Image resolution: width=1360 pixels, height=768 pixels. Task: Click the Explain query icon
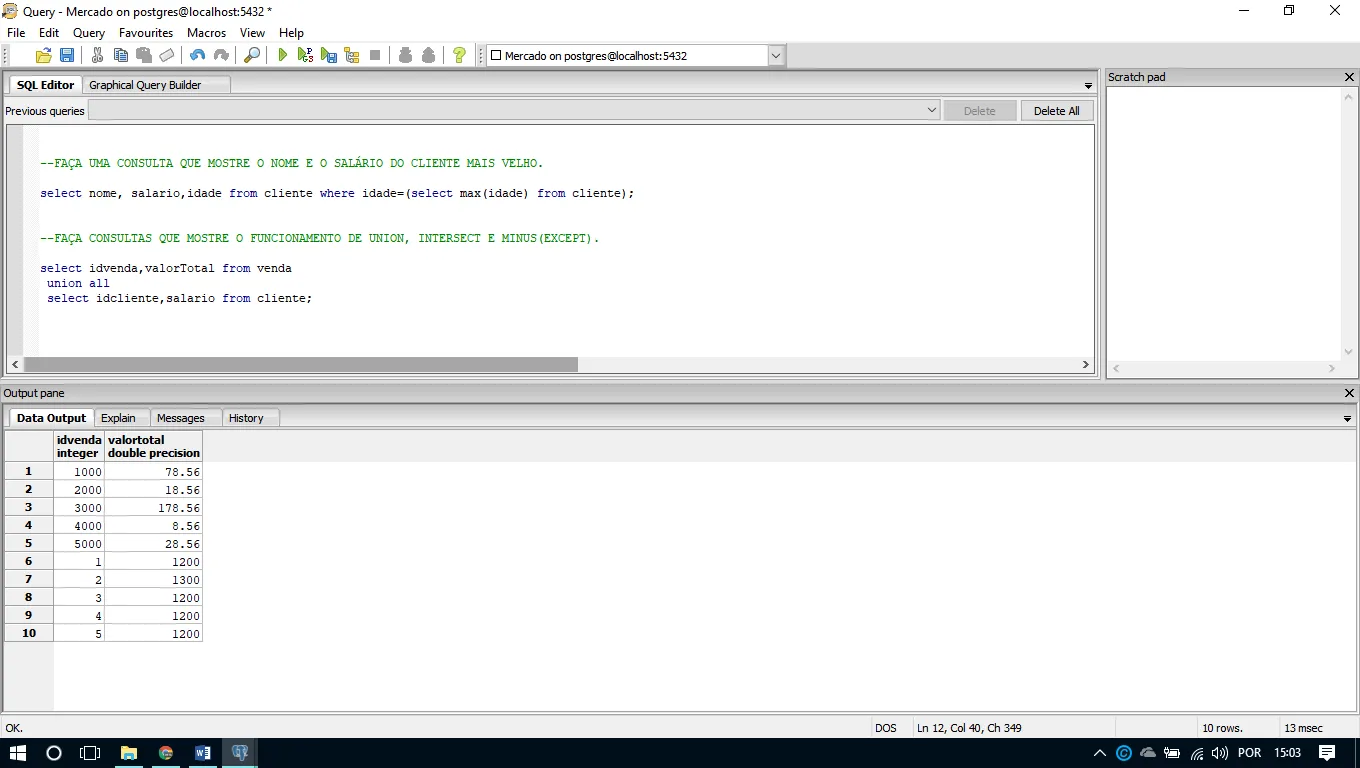351,56
